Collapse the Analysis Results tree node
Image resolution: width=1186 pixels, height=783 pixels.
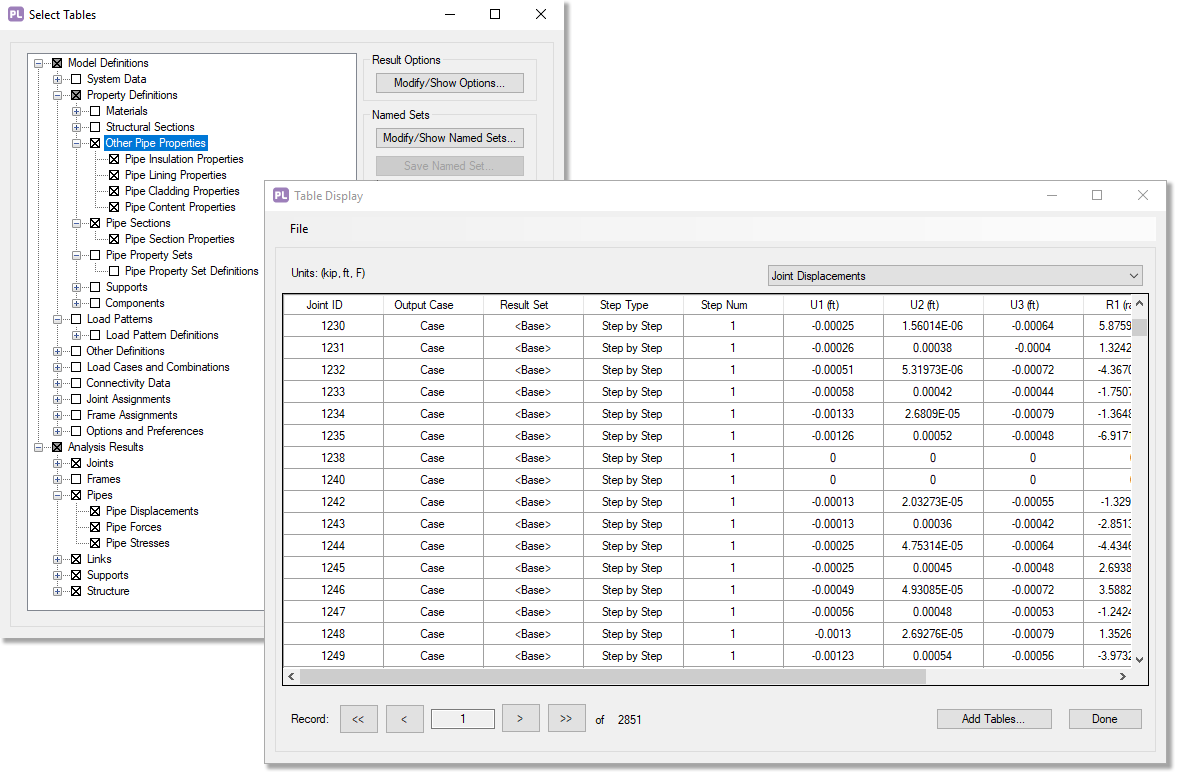point(38,447)
